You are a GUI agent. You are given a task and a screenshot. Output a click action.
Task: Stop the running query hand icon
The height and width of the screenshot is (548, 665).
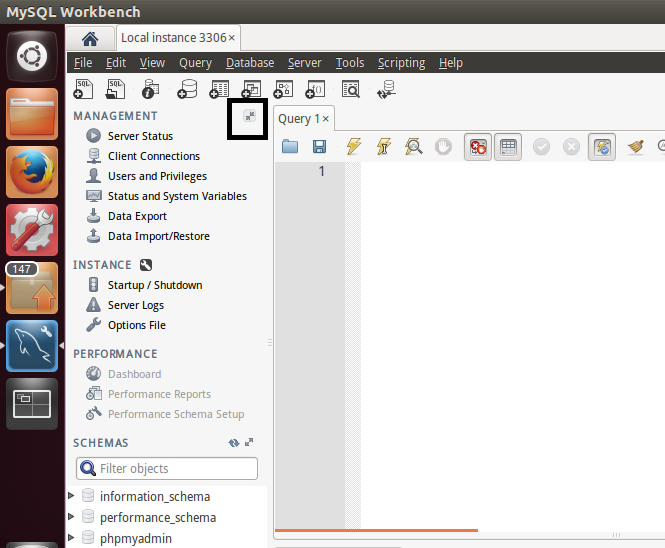click(443, 147)
